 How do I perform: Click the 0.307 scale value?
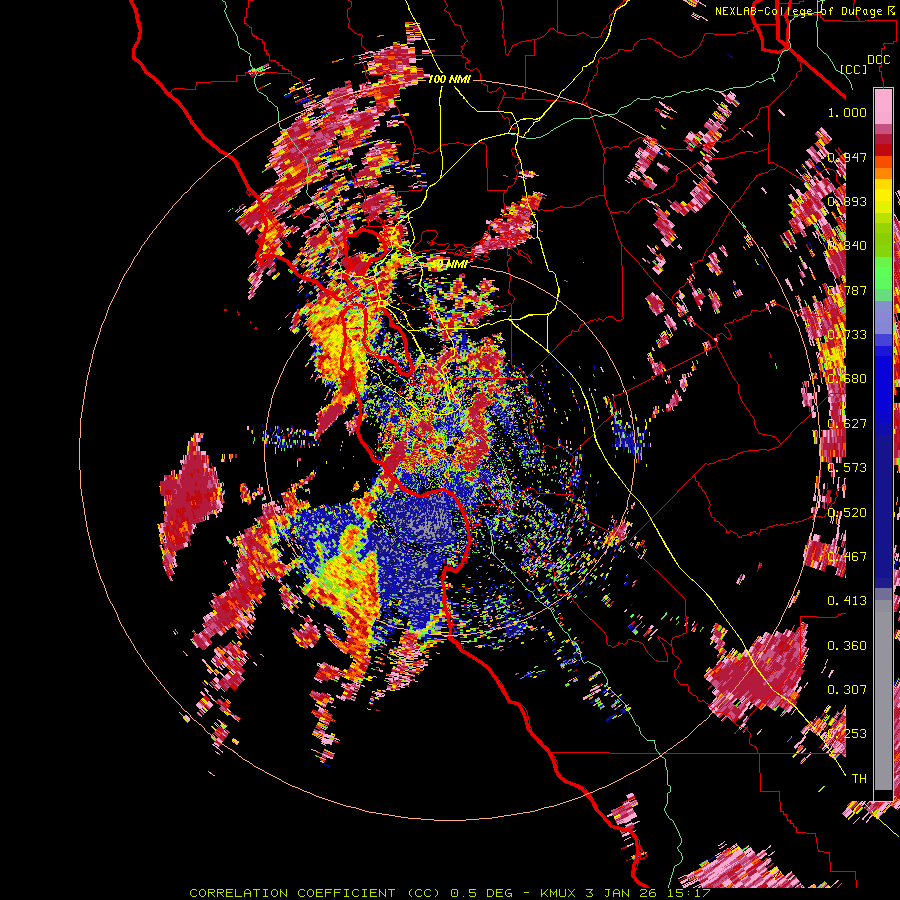pyautogui.click(x=847, y=690)
